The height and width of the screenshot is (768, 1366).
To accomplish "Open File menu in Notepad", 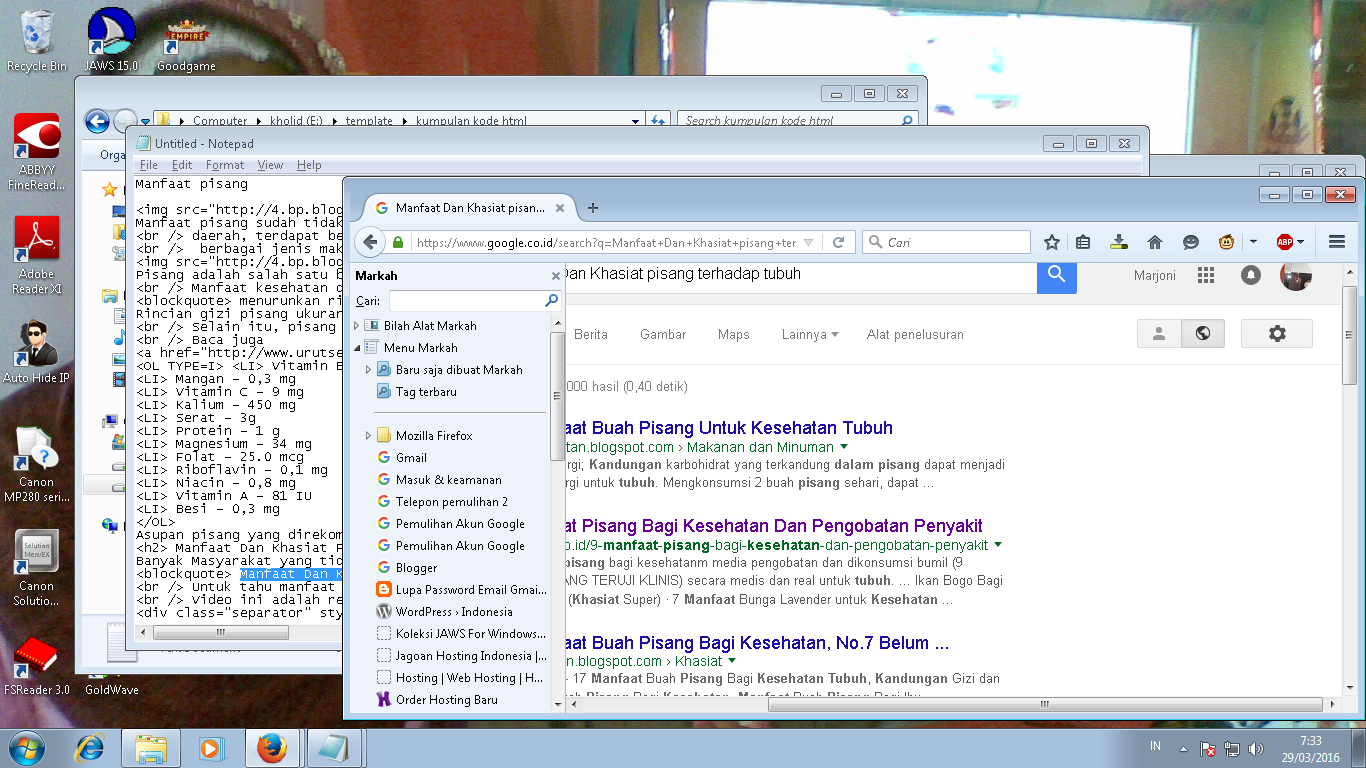I will click(x=149, y=165).
